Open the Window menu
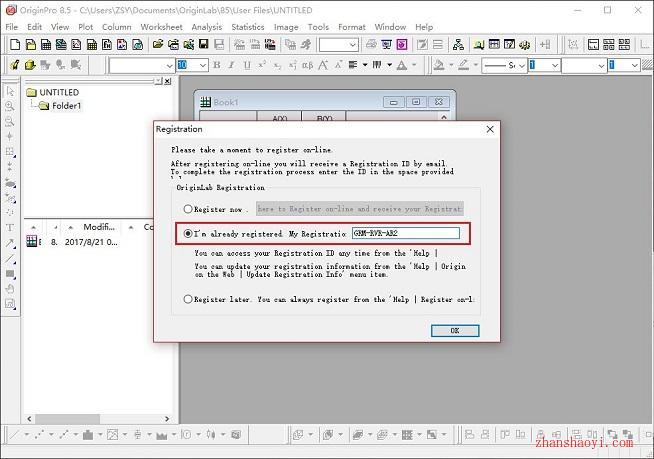Screen dimensions: 654x459 pyautogui.click(x=390, y=27)
